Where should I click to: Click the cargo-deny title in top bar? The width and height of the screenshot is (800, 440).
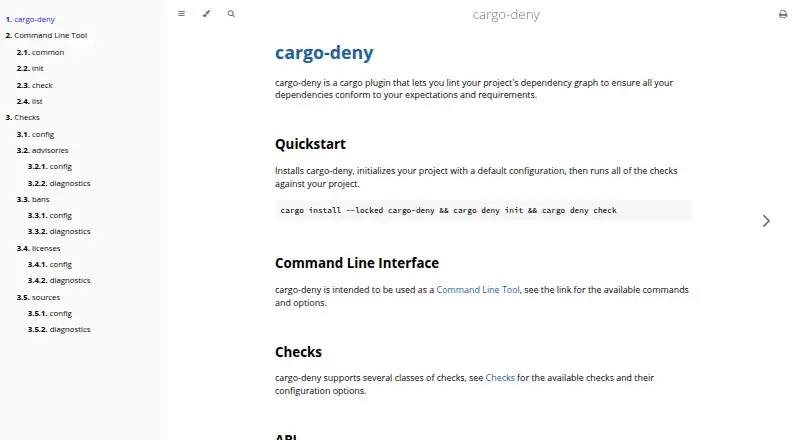(506, 15)
